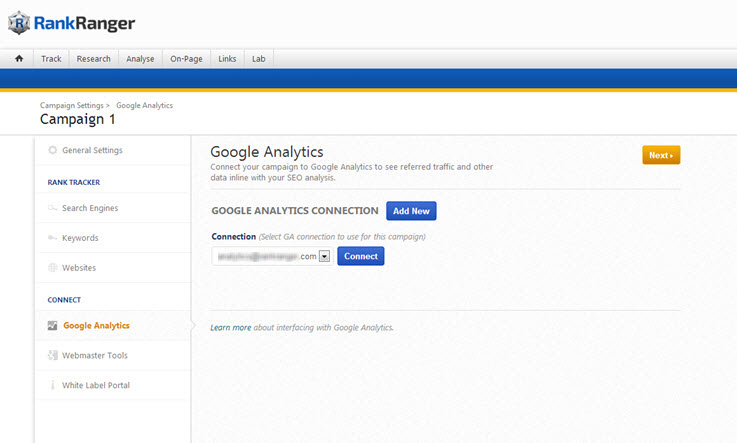Click the General Settings gear icon

52,150
